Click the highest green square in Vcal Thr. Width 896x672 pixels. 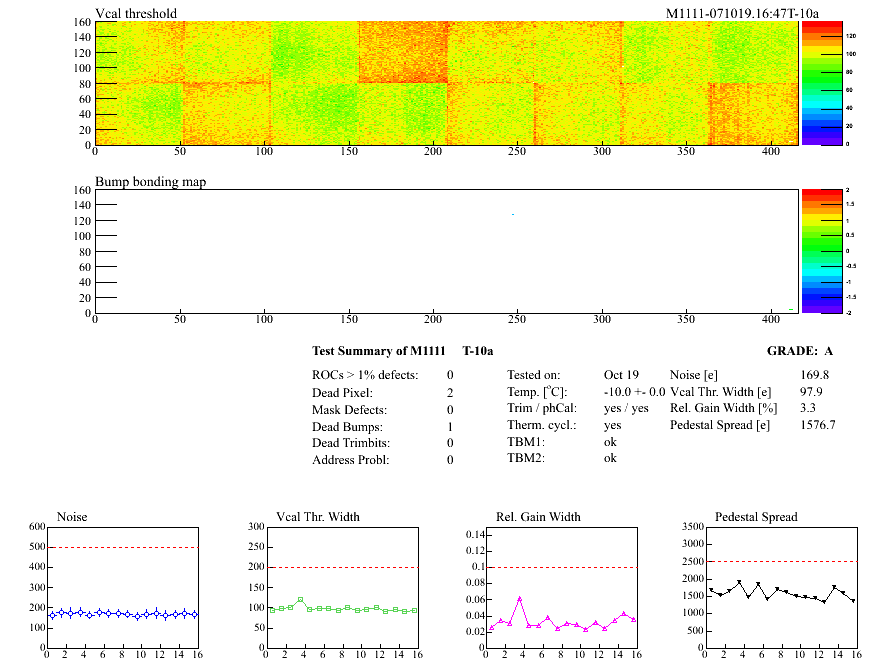(x=300, y=600)
